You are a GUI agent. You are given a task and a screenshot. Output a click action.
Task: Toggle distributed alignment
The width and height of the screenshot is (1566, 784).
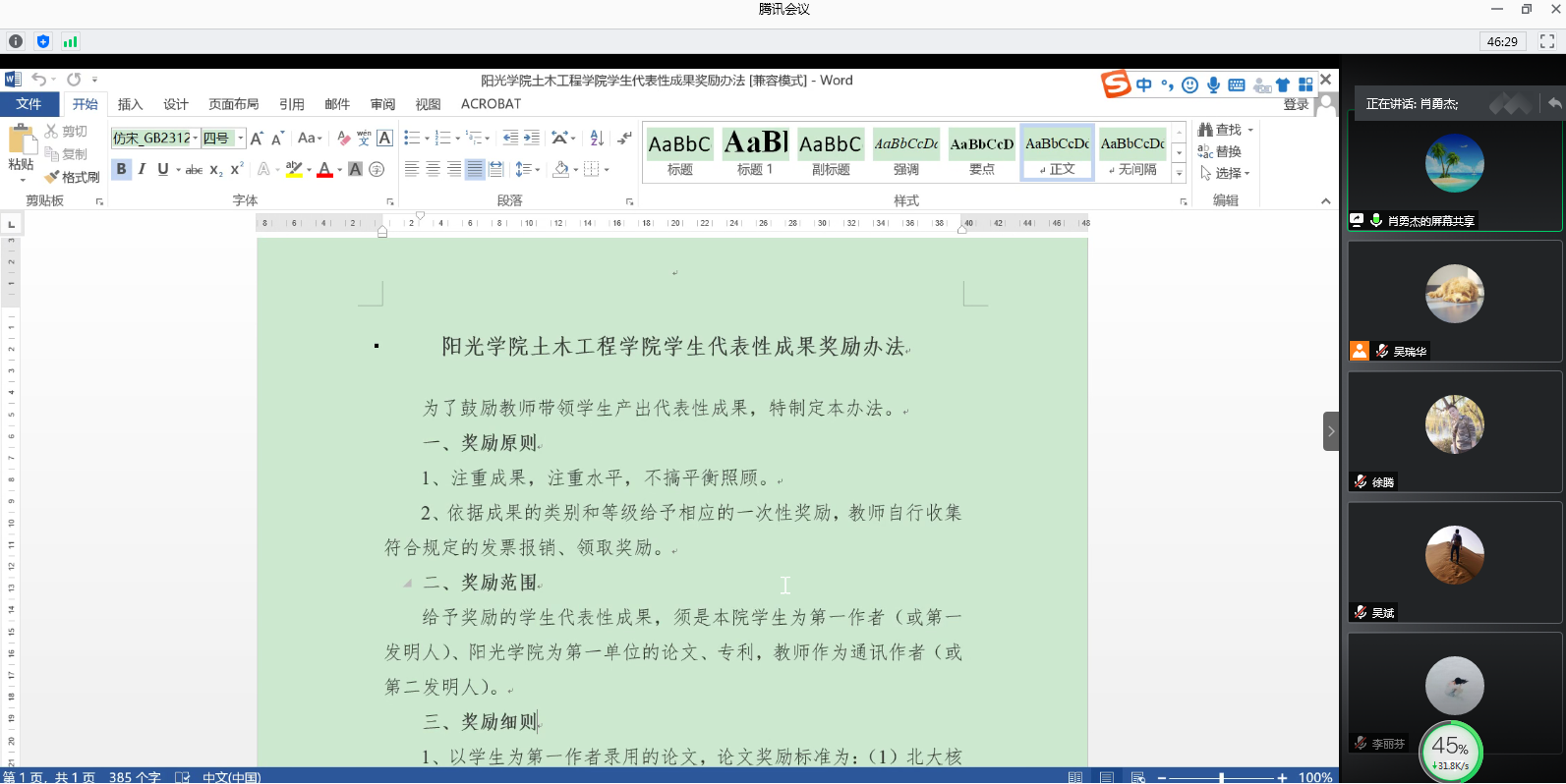point(495,169)
